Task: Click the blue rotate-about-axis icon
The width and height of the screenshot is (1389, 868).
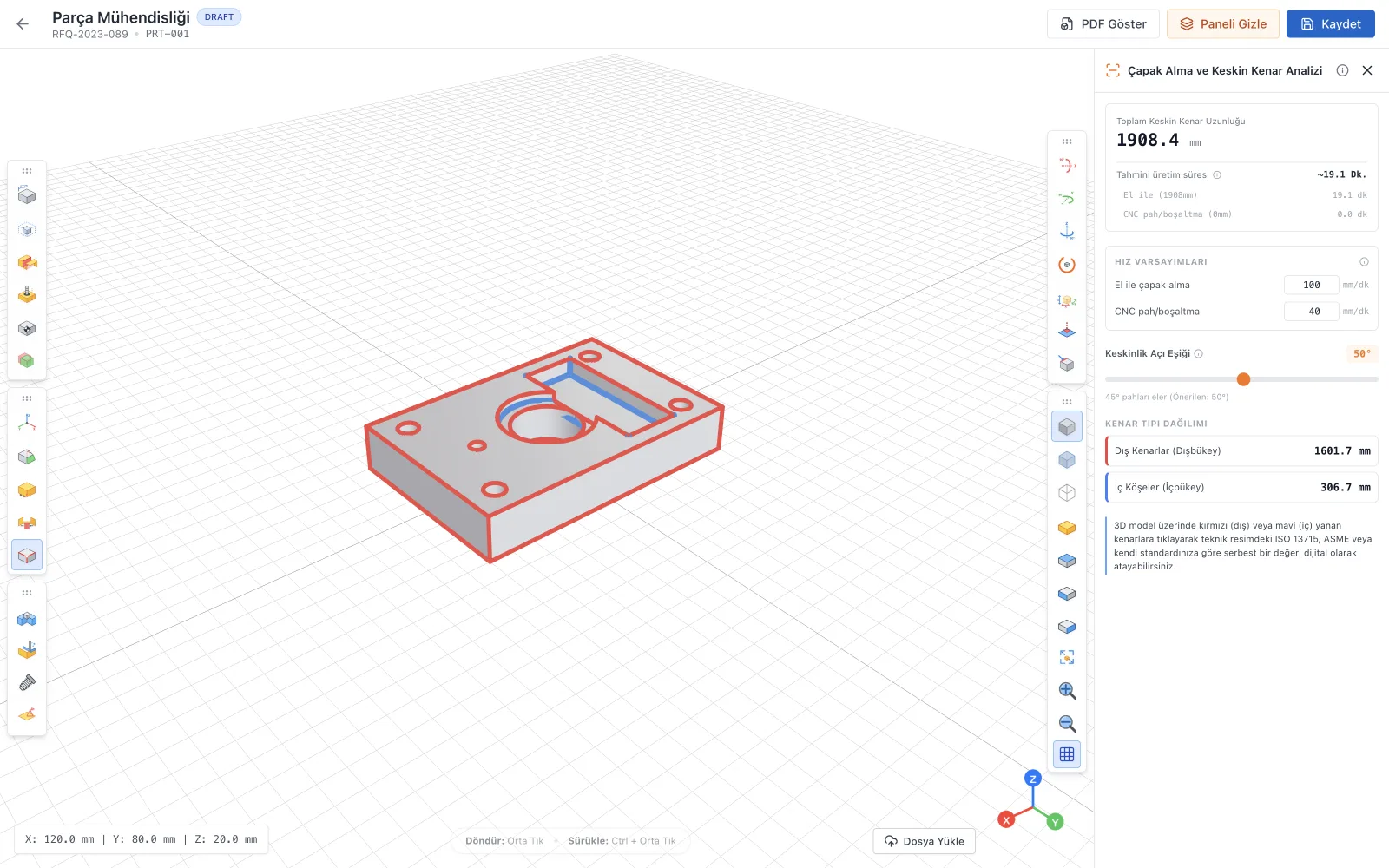Action: pyautogui.click(x=1067, y=231)
